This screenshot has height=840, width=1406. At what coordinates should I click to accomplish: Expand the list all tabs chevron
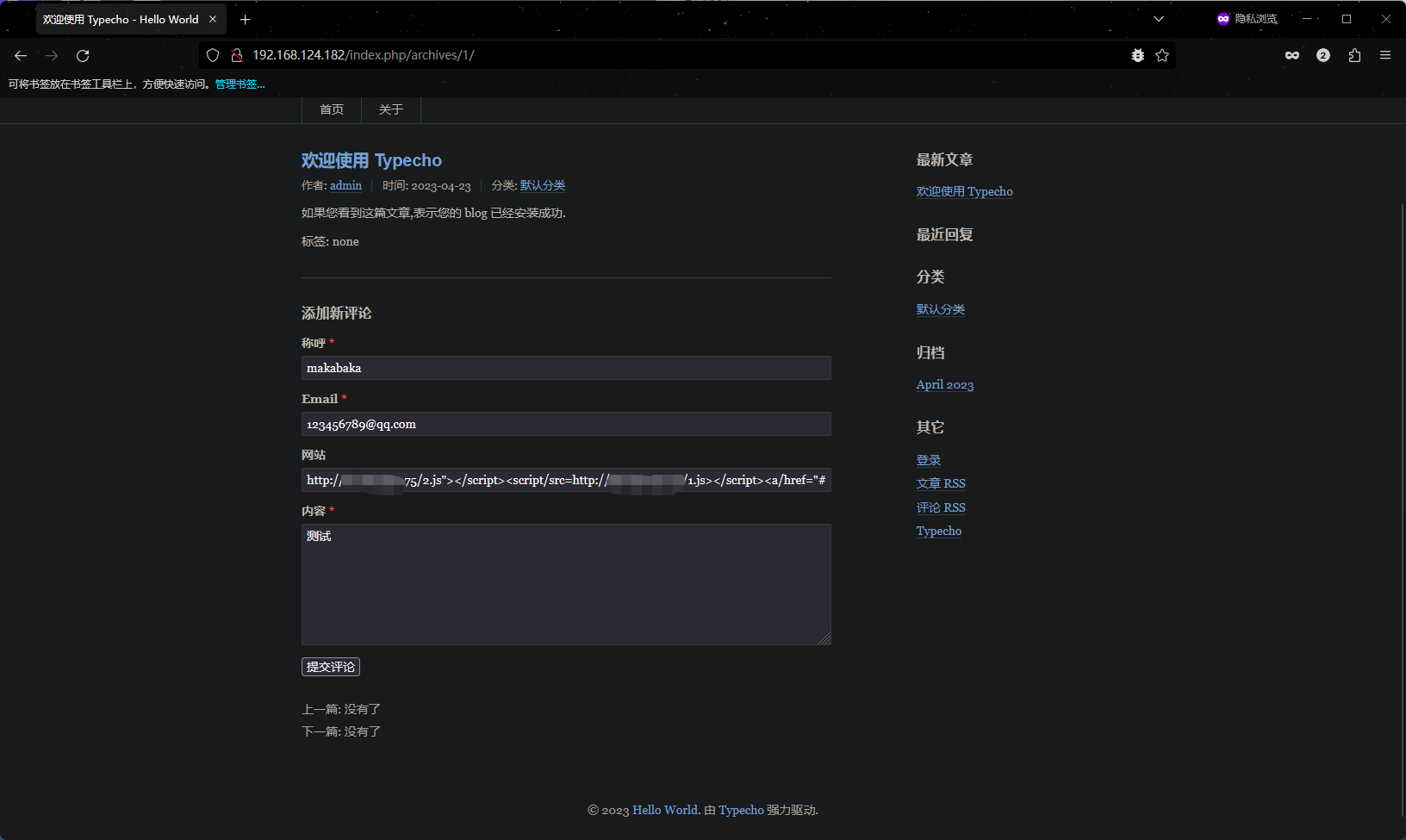click(1159, 19)
